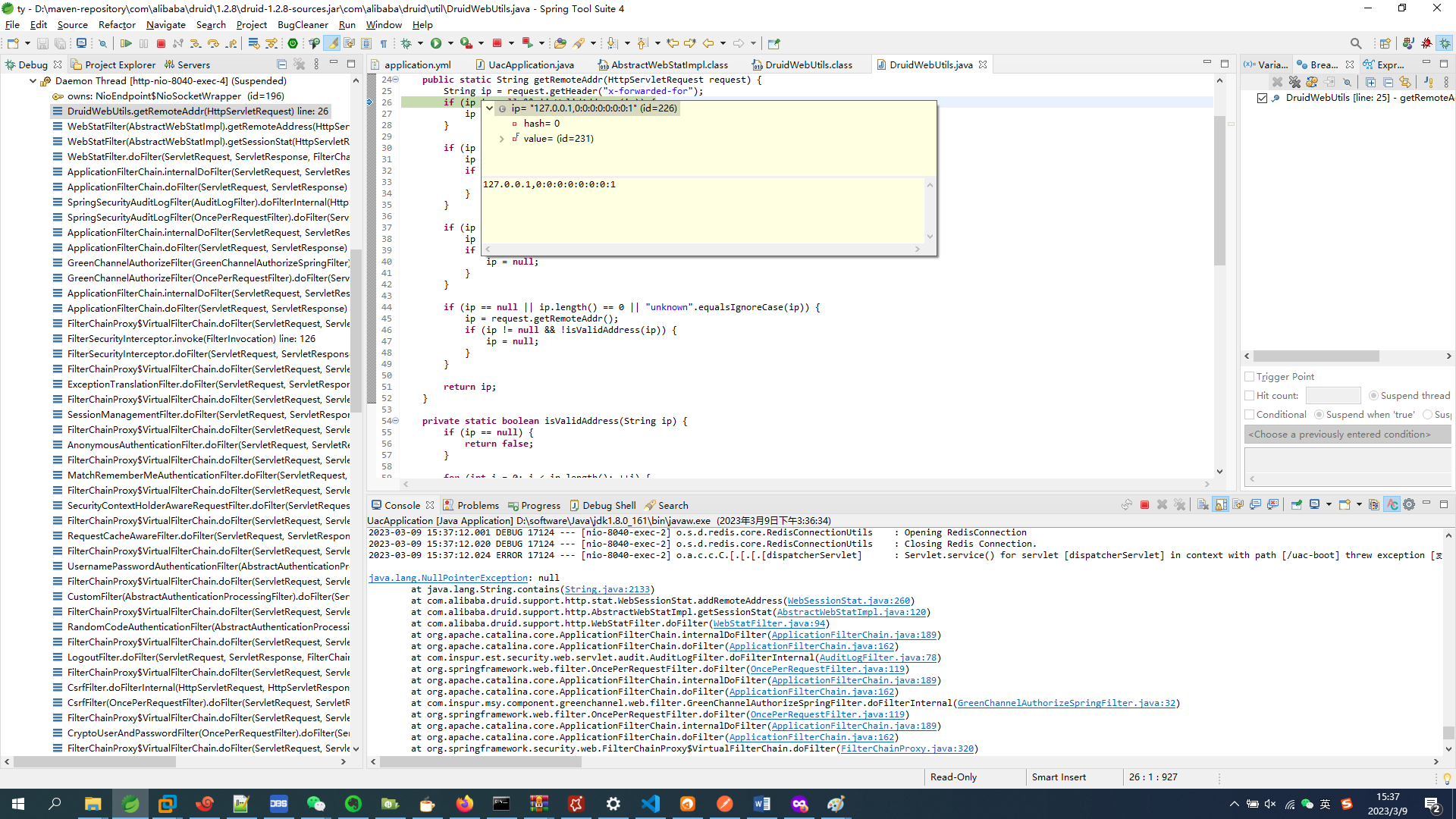
Task: Select the Suspend thread radio button
Action: point(1373,396)
